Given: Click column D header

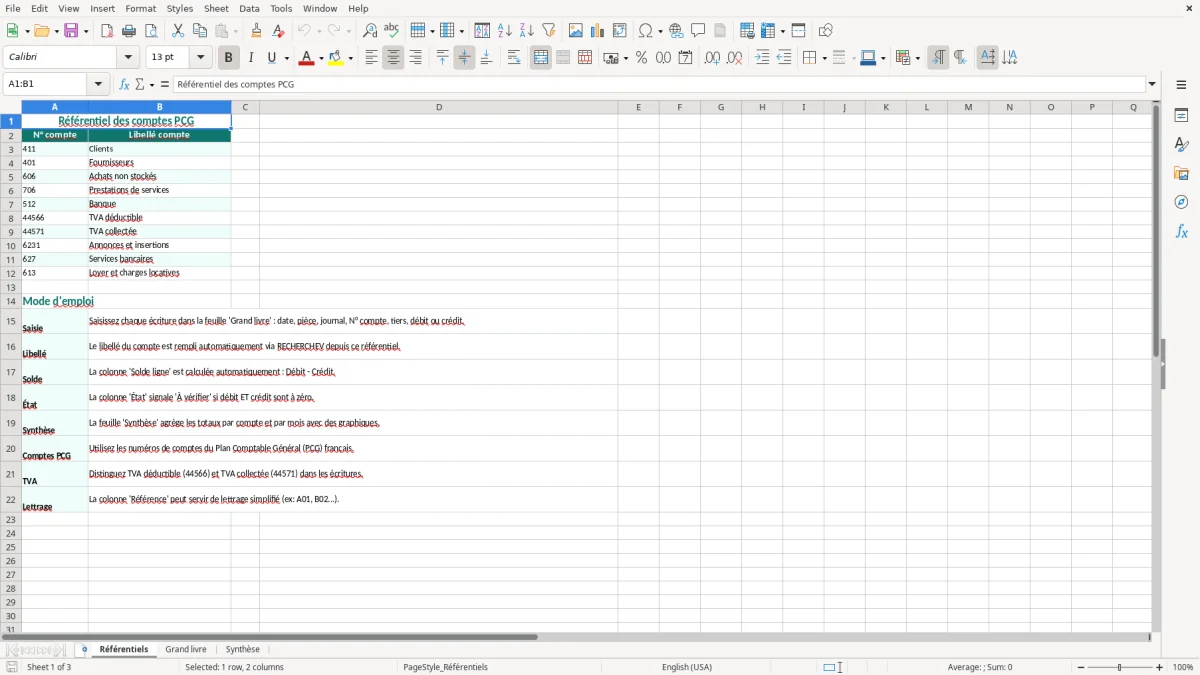Looking at the screenshot, I should tap(439, 107).
